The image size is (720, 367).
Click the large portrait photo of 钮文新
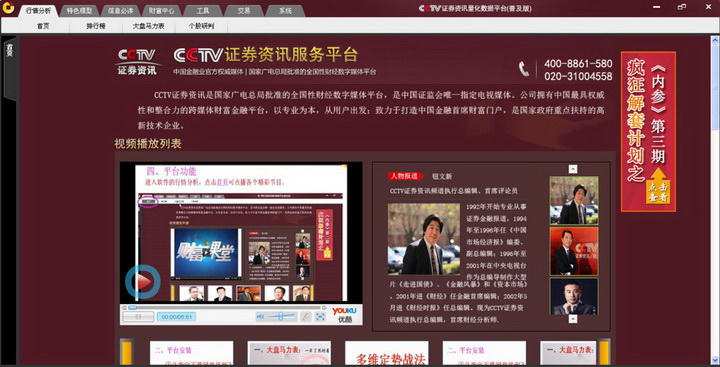423,239
